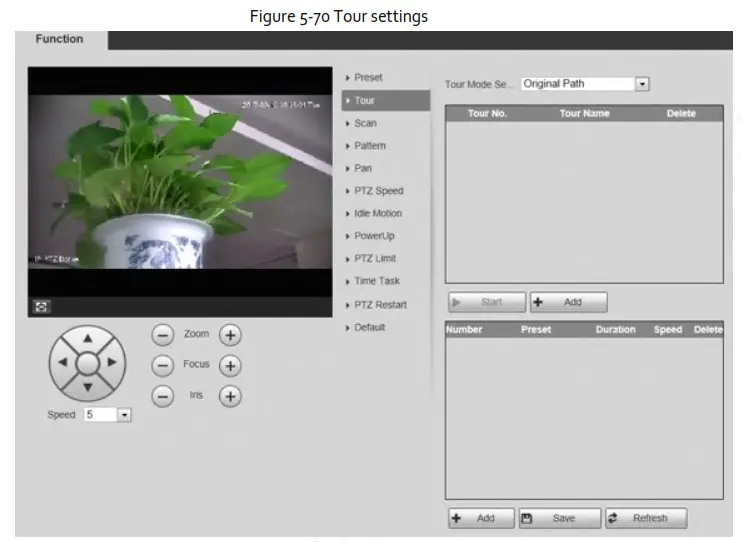The image size is (742, 542).
Task: Click the Start tour button
Action: coord(487,302)
